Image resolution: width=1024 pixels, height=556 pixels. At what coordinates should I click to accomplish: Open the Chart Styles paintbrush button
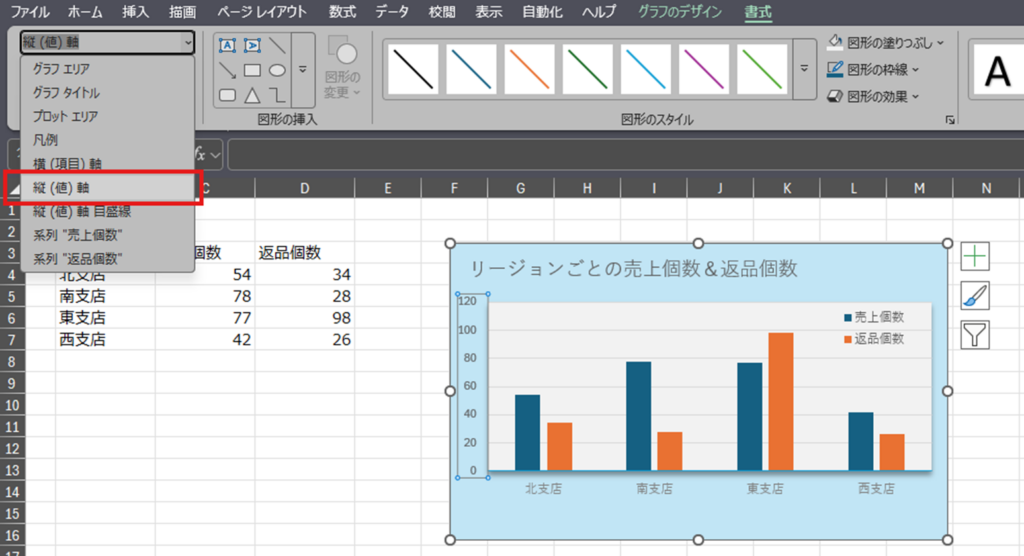(974, 296)
